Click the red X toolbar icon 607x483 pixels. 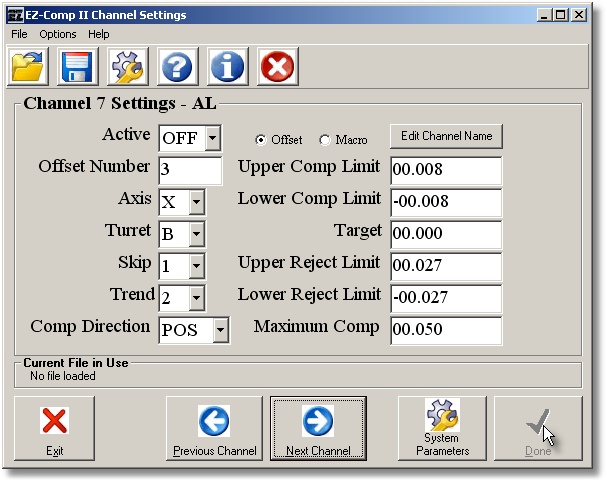pyautogui.click(x=278, y=66)
